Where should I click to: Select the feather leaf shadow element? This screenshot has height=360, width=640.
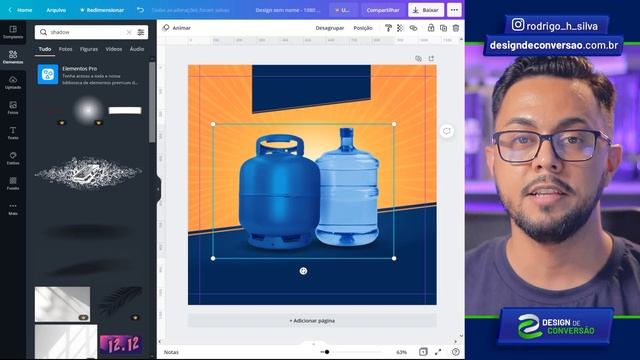click(120, 301)
